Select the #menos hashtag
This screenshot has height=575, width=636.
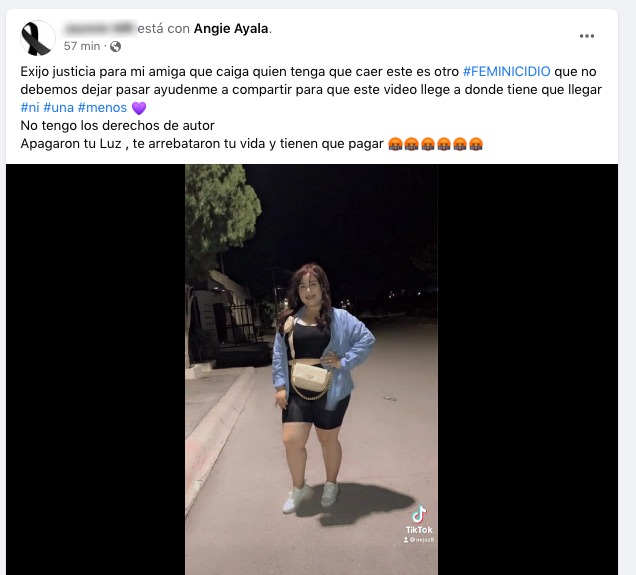pyautogui.click(x=102, y=107)
